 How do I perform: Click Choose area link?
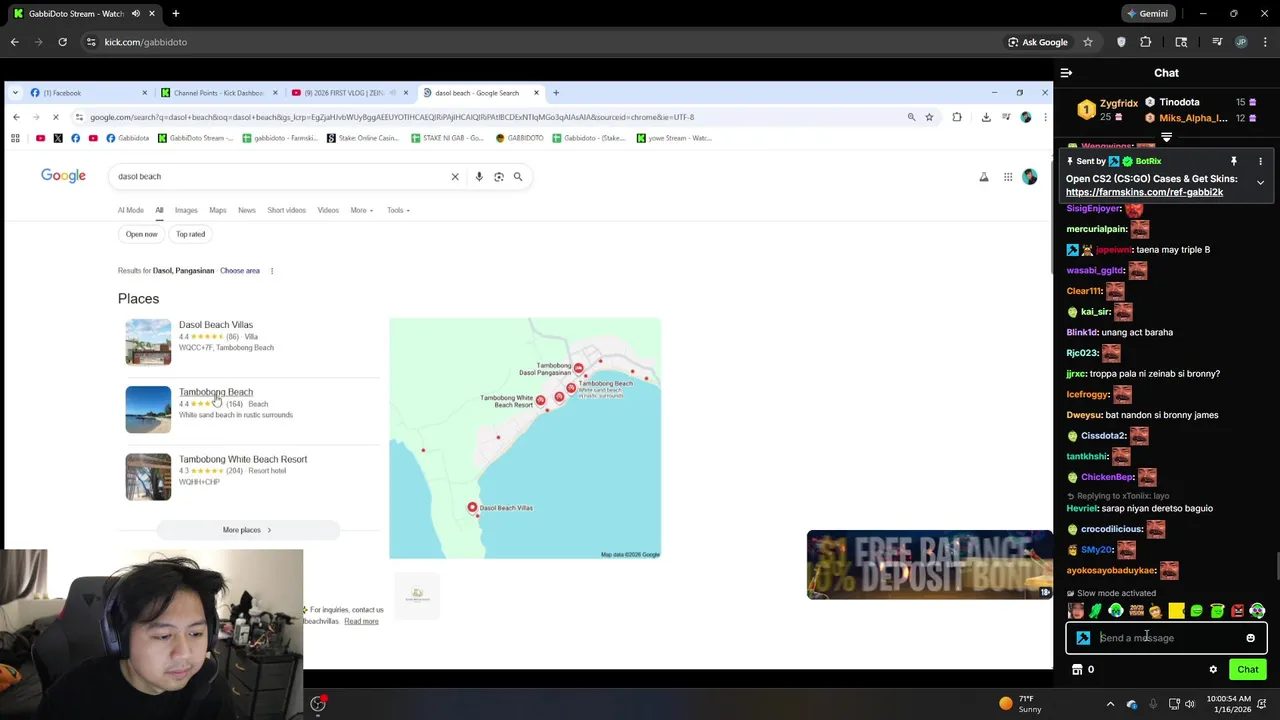(240, 271)
